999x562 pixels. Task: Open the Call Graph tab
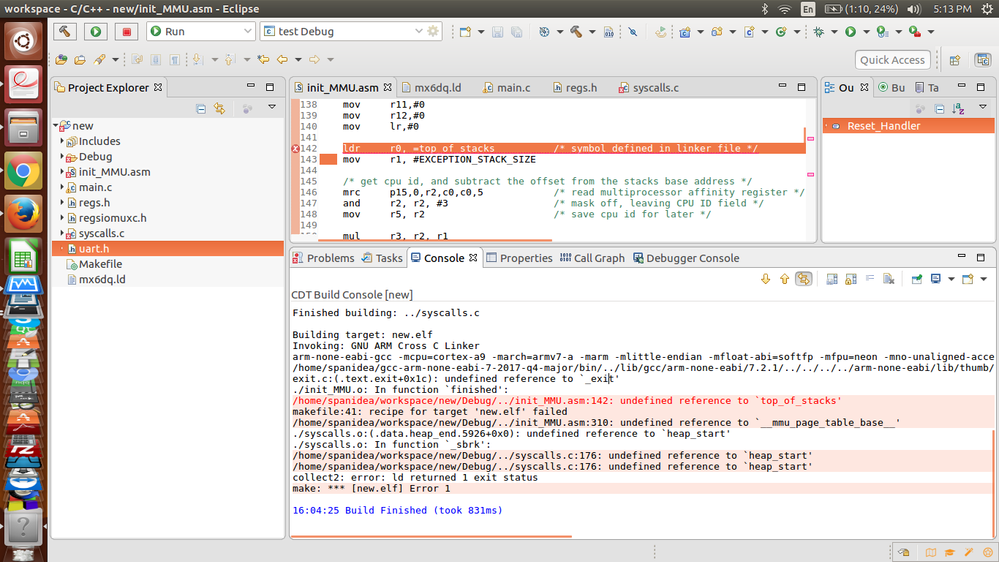[x=593, y=258]
